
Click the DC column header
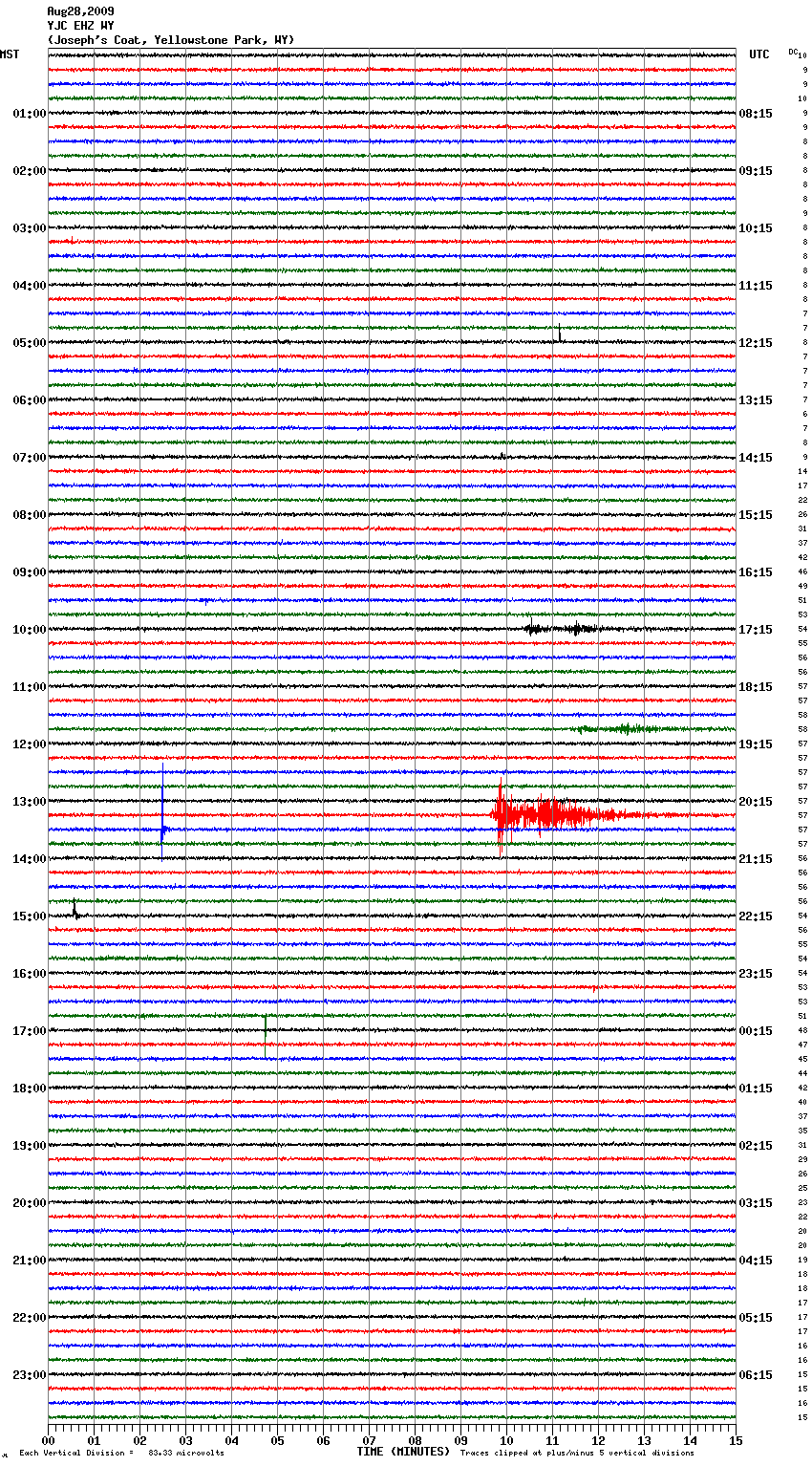[793, 52]
